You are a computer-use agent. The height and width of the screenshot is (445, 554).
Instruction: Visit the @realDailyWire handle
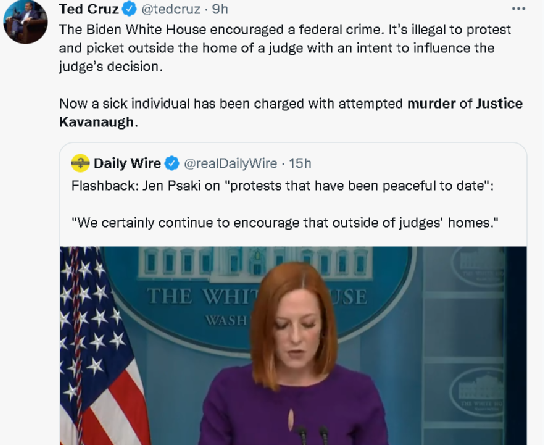coord(230,163)
